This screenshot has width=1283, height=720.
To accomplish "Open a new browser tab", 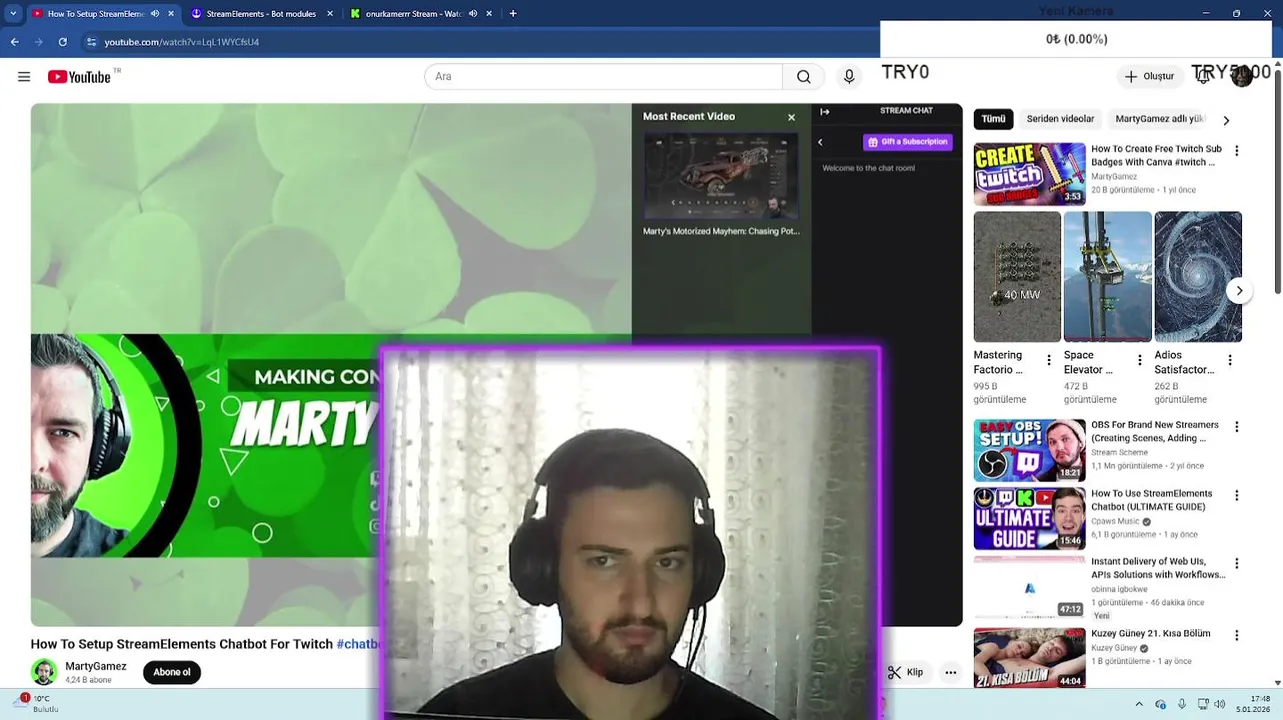I will (513, 14).
